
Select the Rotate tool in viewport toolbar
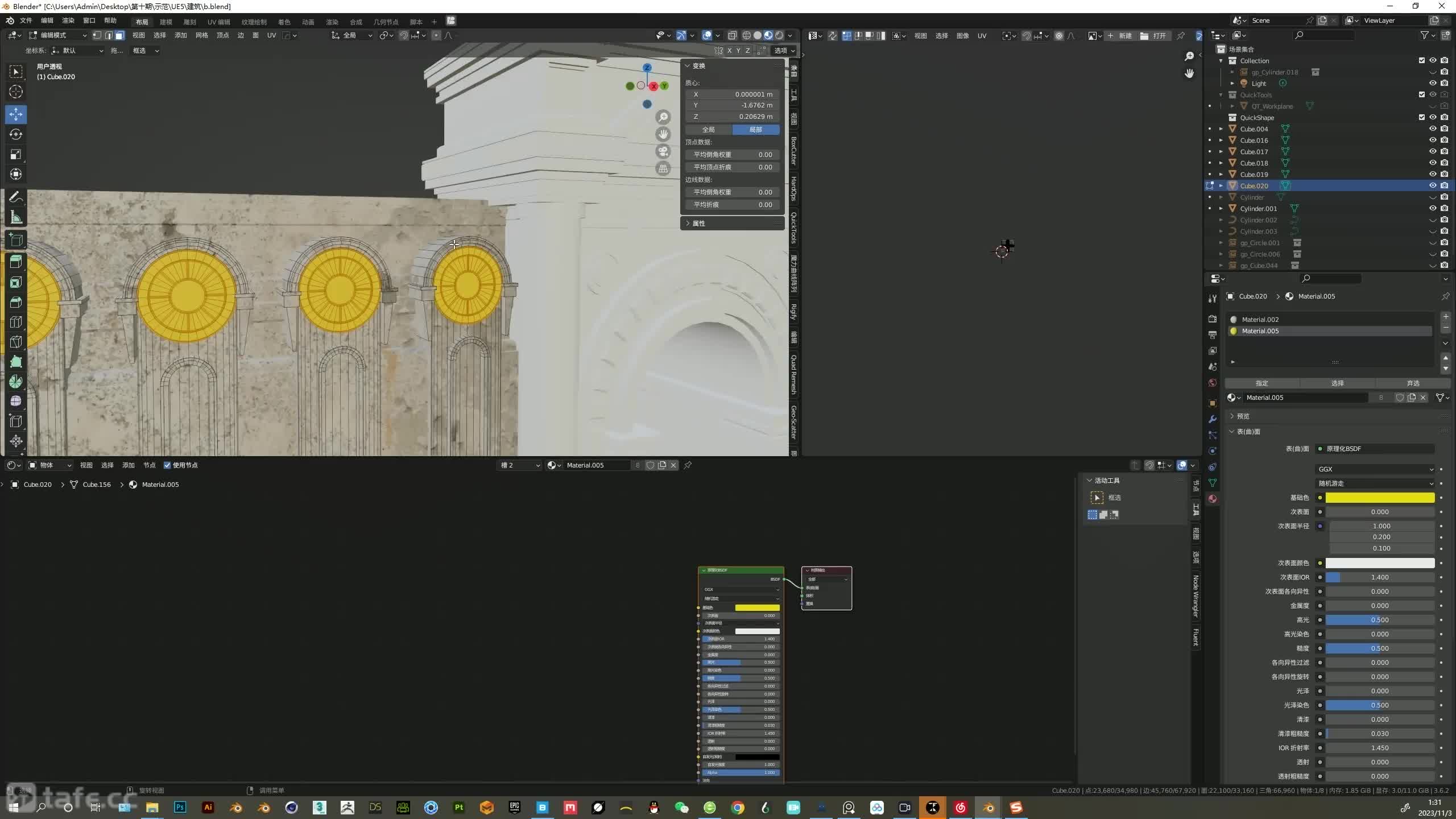point(16,134)
